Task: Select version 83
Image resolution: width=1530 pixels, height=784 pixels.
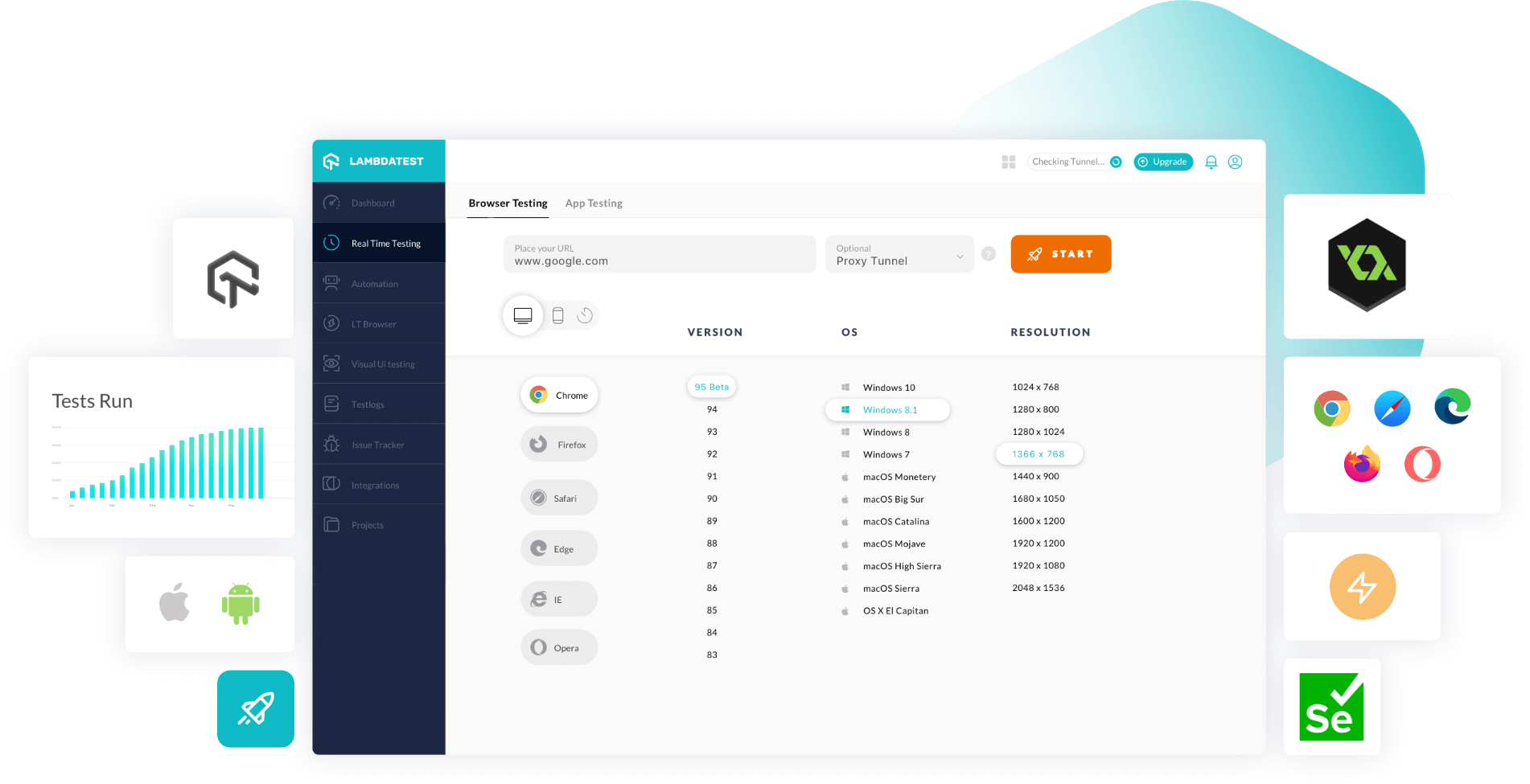Action: tap(712, 655)
